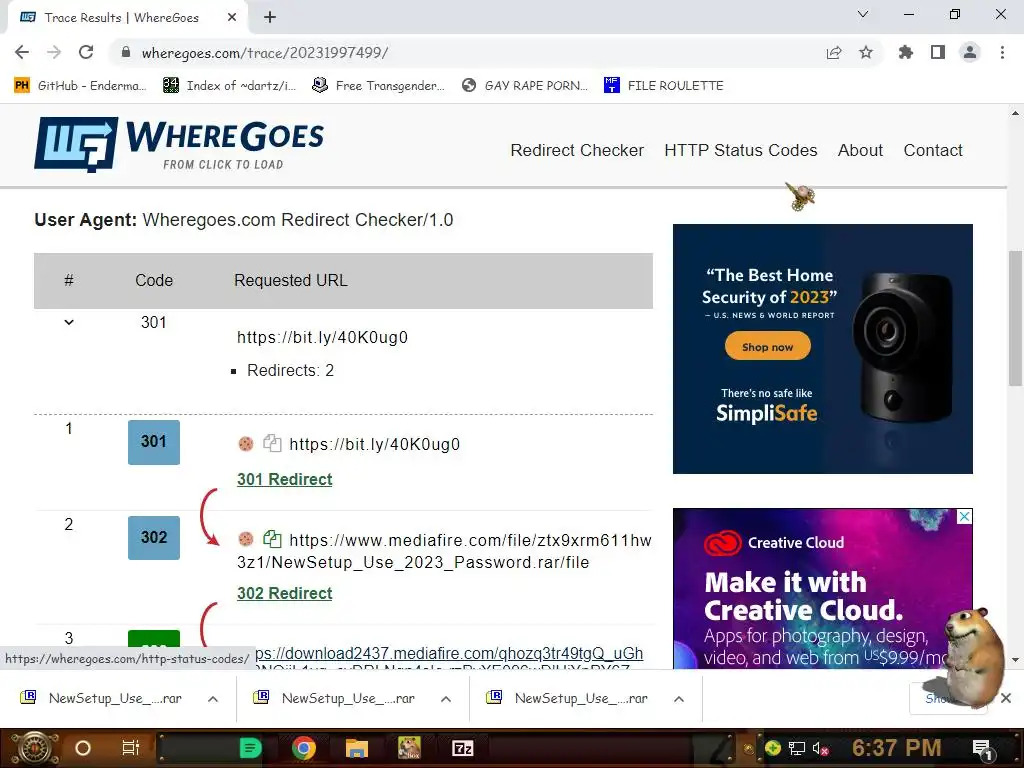Viewport: 1024px width, 768px height.
Task: Copy the bit.ly URL in row 1
Action: pyautogui.click(x=272, y=443)
